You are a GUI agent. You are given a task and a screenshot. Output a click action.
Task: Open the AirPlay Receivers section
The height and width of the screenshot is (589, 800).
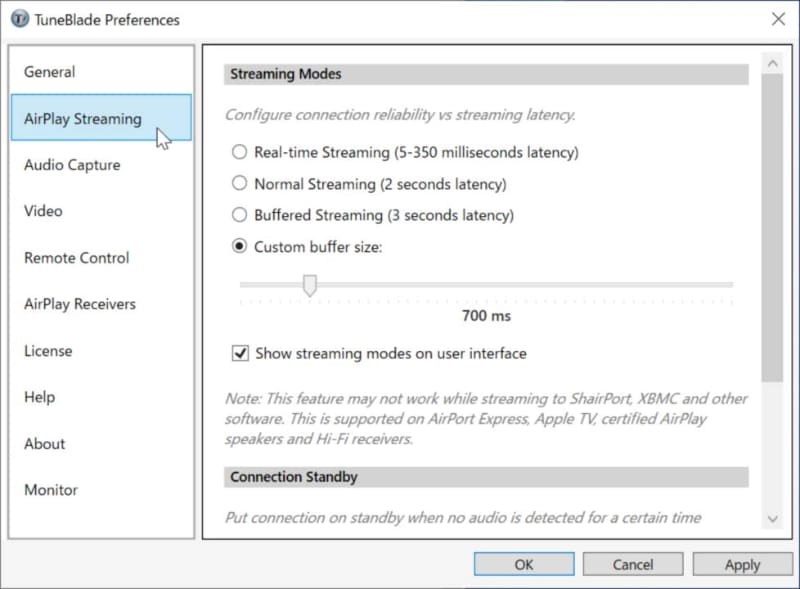(101, 304)
